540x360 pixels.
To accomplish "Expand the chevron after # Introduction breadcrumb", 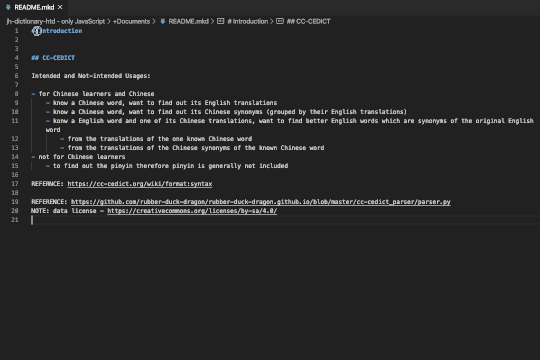I will tap(272, 21).
